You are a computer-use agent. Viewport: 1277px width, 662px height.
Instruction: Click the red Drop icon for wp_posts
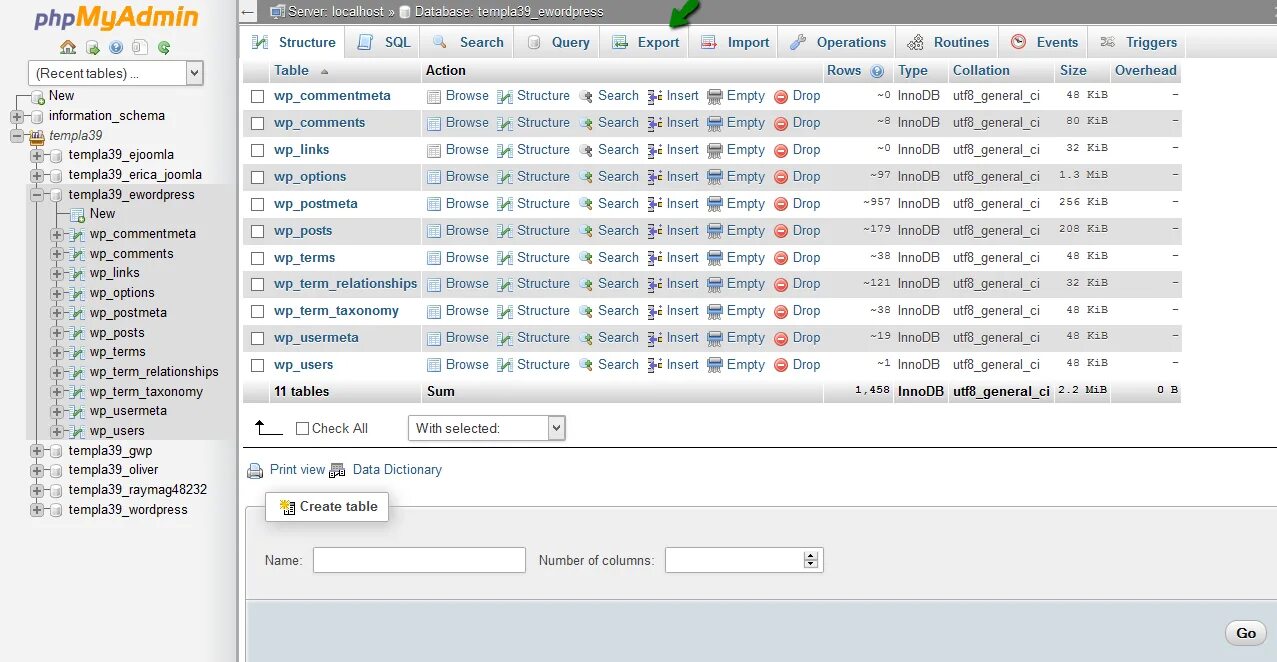click(781, 231)
